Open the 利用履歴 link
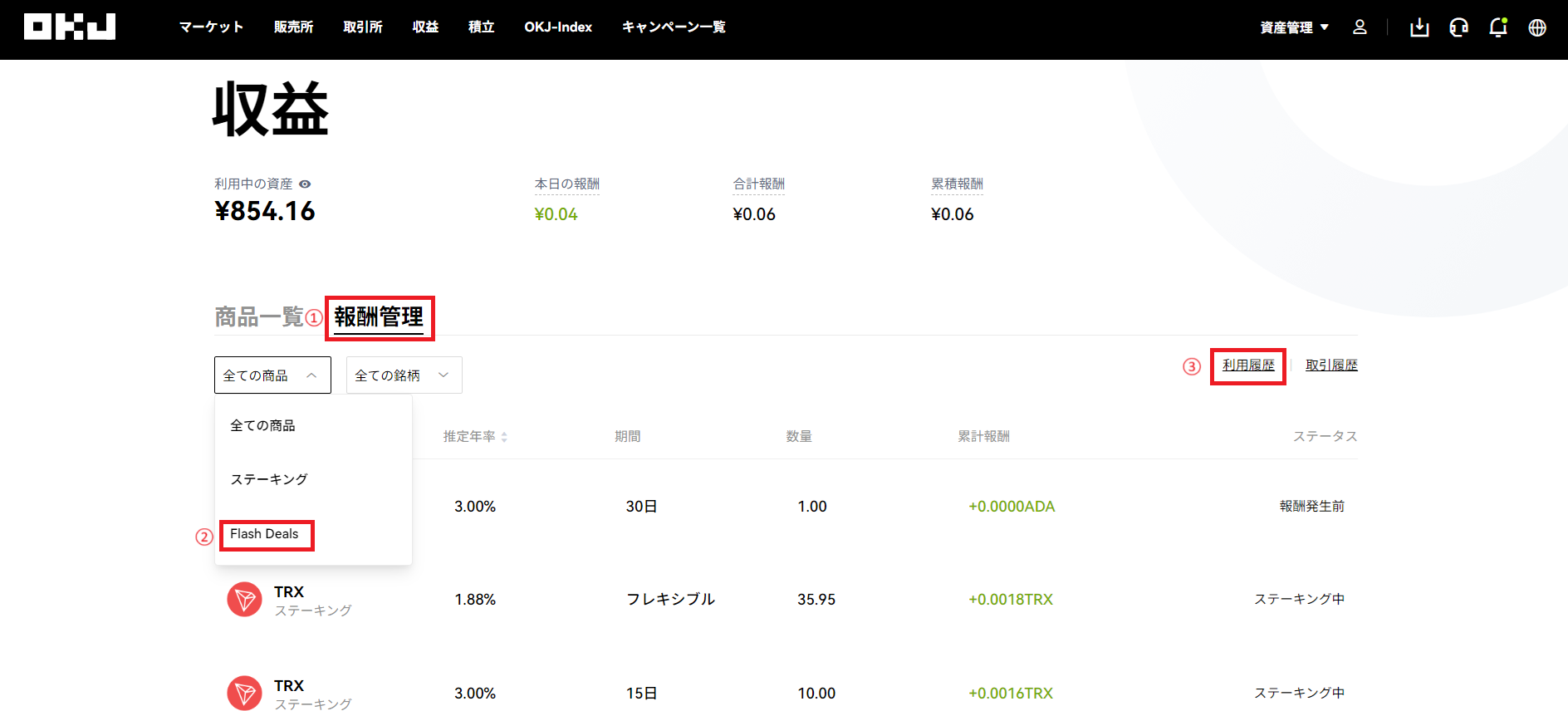 point(1248,365)
